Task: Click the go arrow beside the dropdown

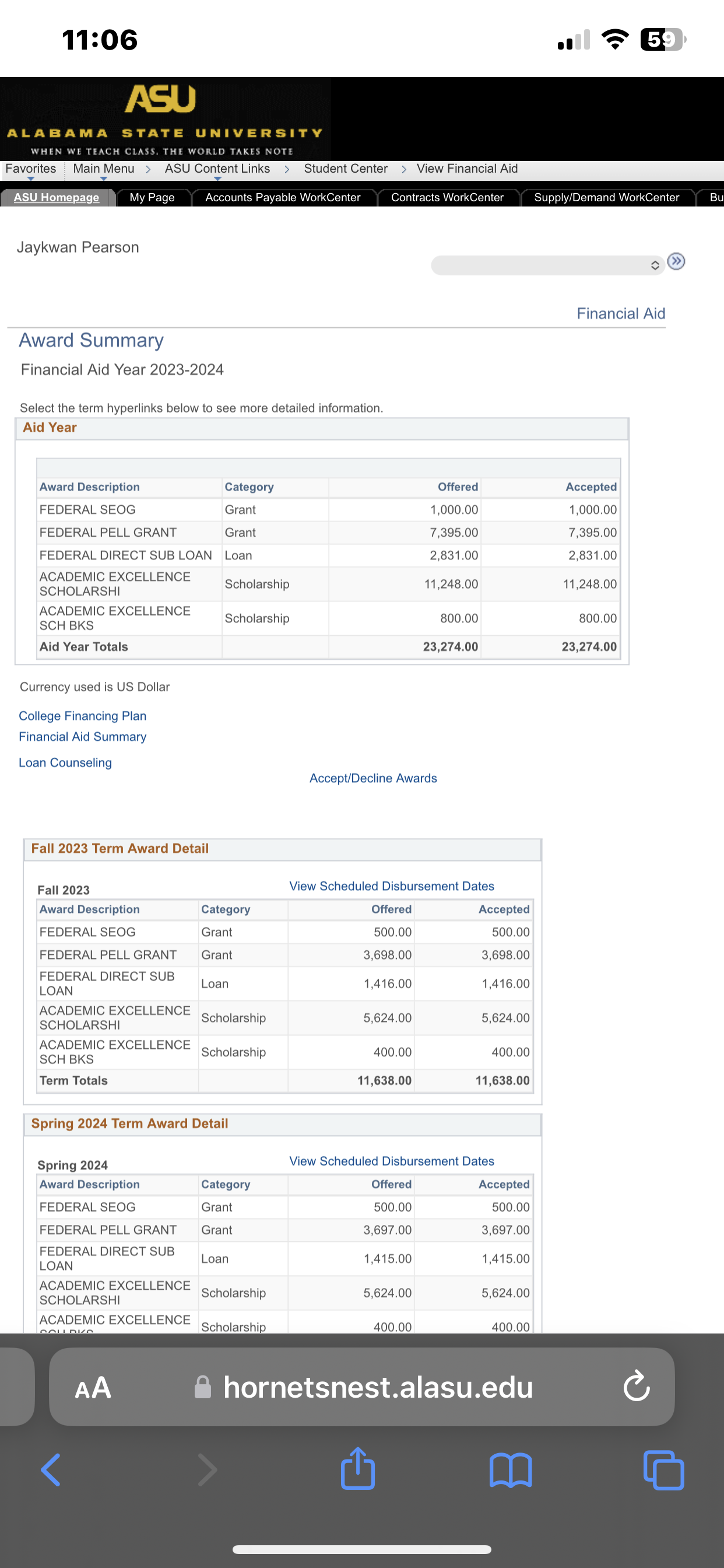Action: [x=676, y=261]
